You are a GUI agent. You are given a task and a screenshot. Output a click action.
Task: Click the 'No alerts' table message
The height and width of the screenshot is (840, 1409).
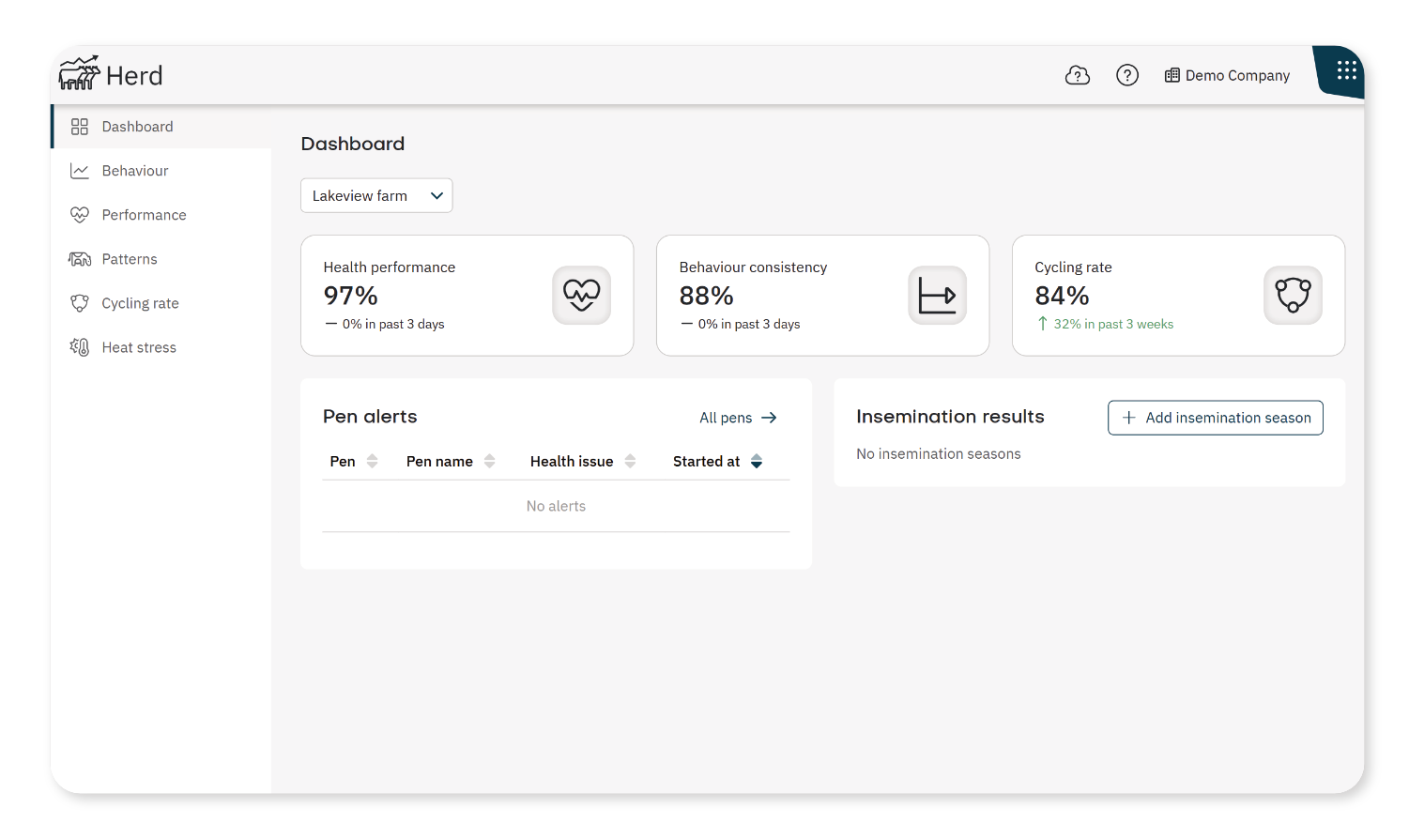click(556, 506)
